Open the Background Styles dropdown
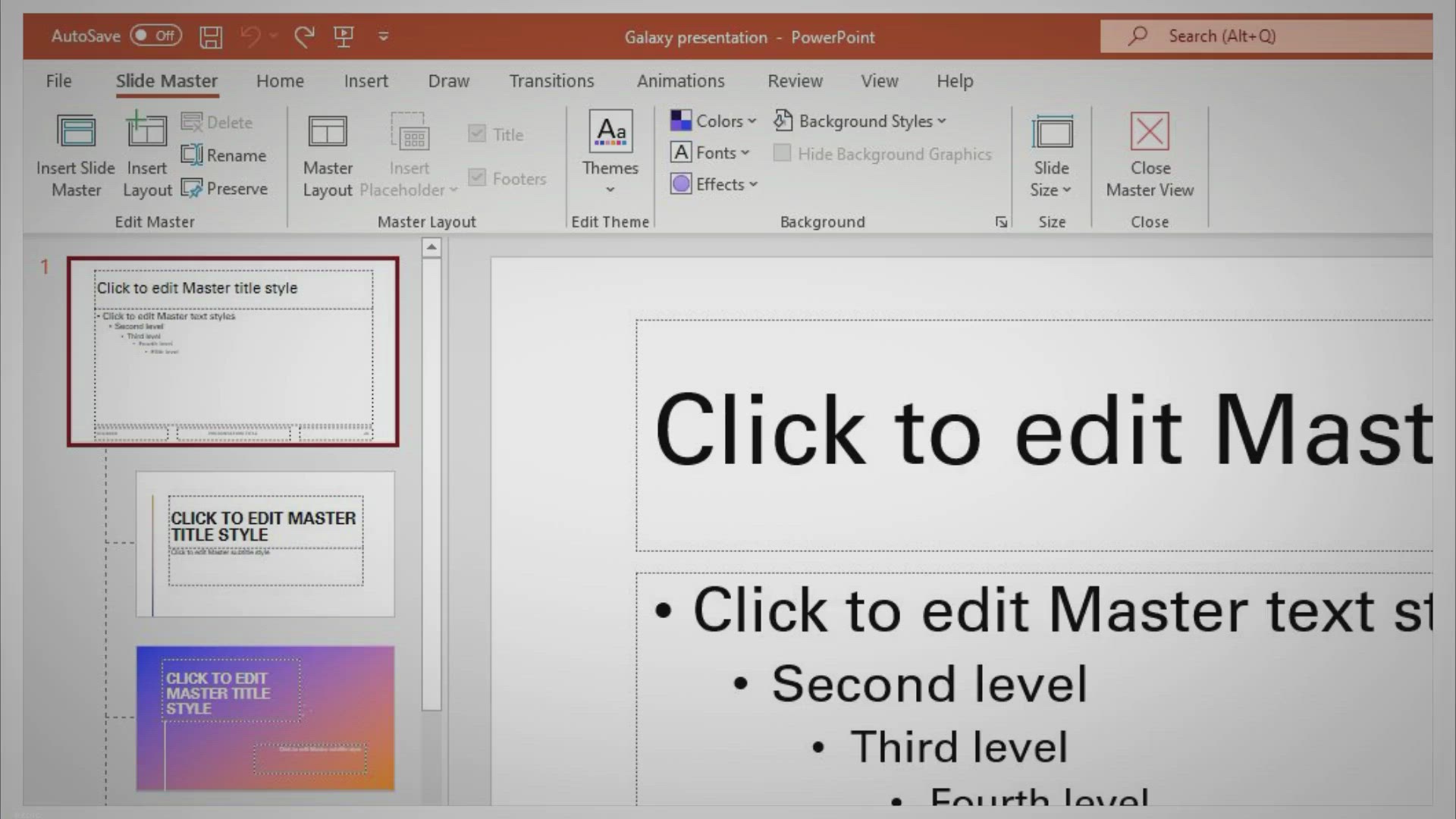 (x=861, y=121)
